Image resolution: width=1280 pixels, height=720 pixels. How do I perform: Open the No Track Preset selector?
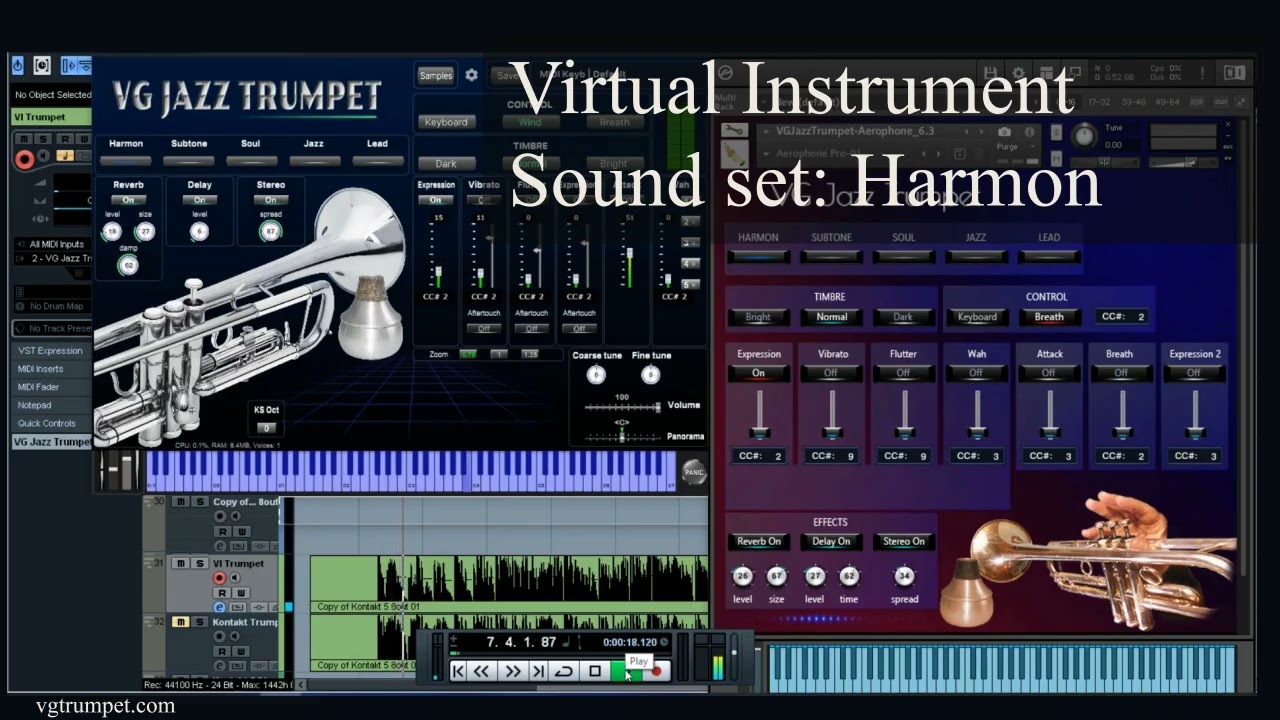click(x=52, y=328)
